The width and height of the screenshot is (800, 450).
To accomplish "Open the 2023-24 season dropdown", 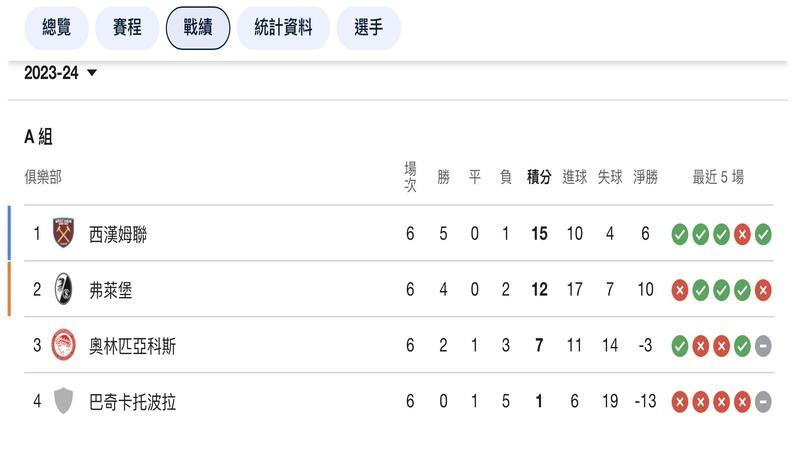I will click(x=61, y=73).
